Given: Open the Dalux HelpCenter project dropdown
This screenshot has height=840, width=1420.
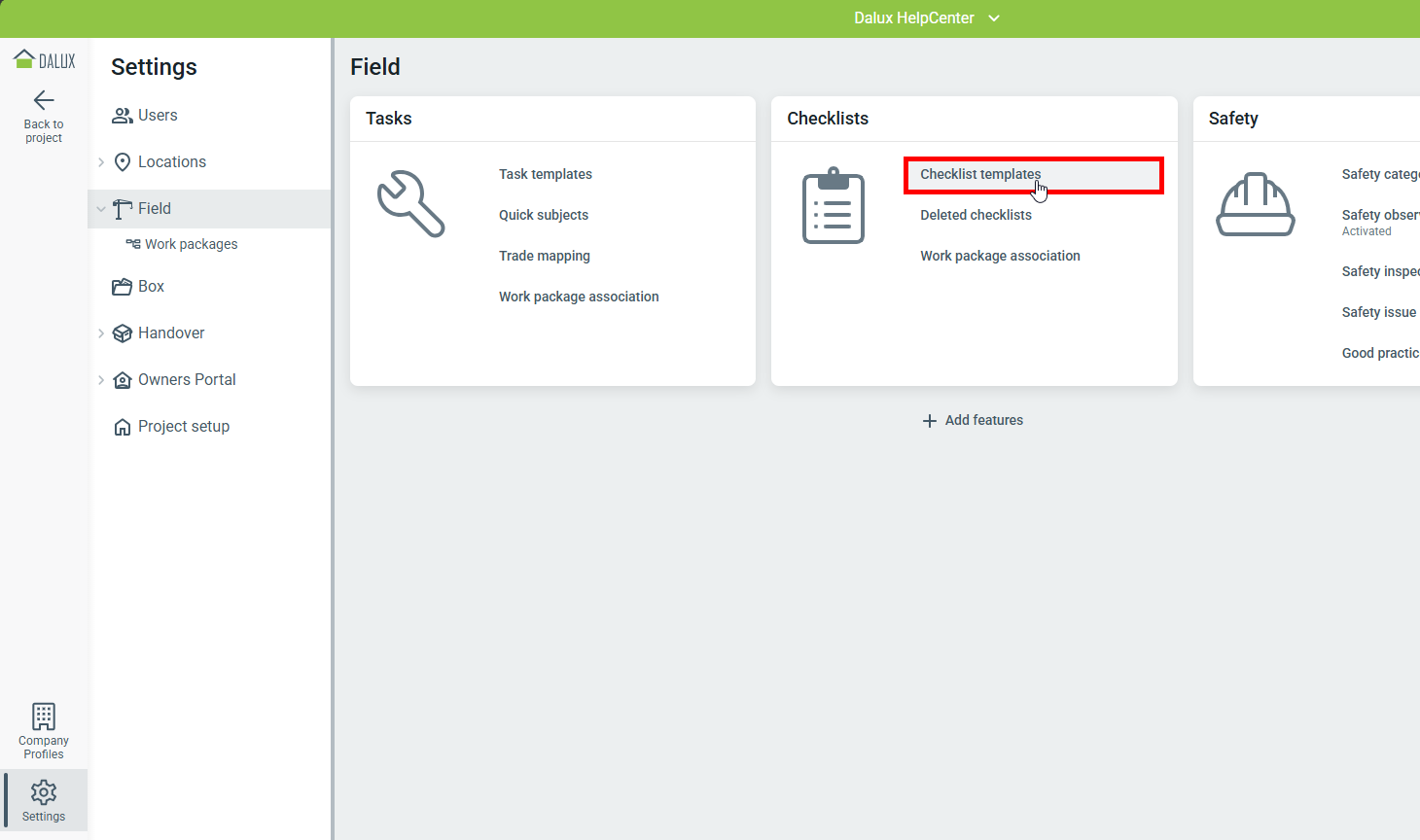Looking at the screenshot, I should point(994,18).
